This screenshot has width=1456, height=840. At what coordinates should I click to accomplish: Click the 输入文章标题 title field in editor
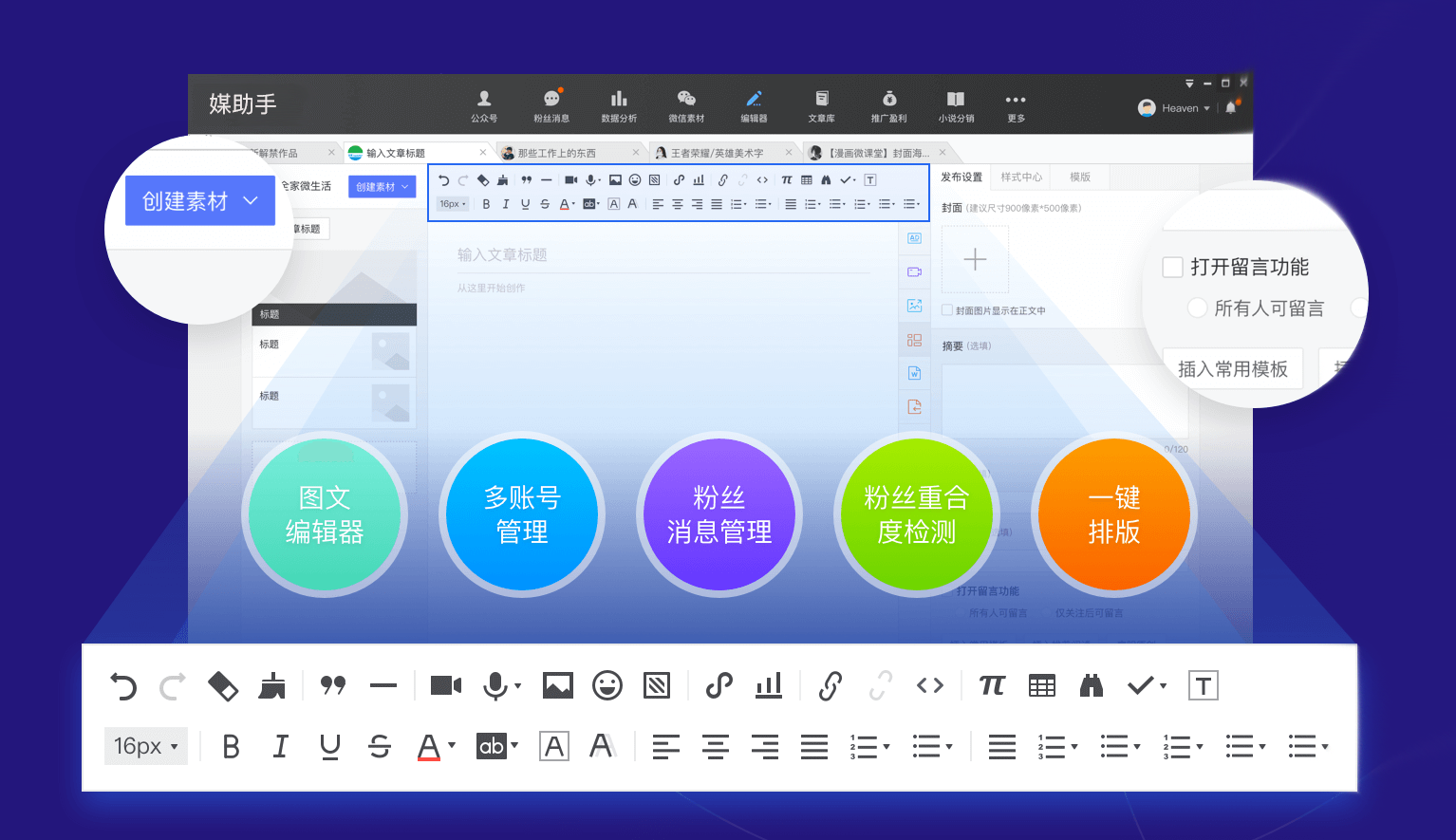tap(663, 254)
